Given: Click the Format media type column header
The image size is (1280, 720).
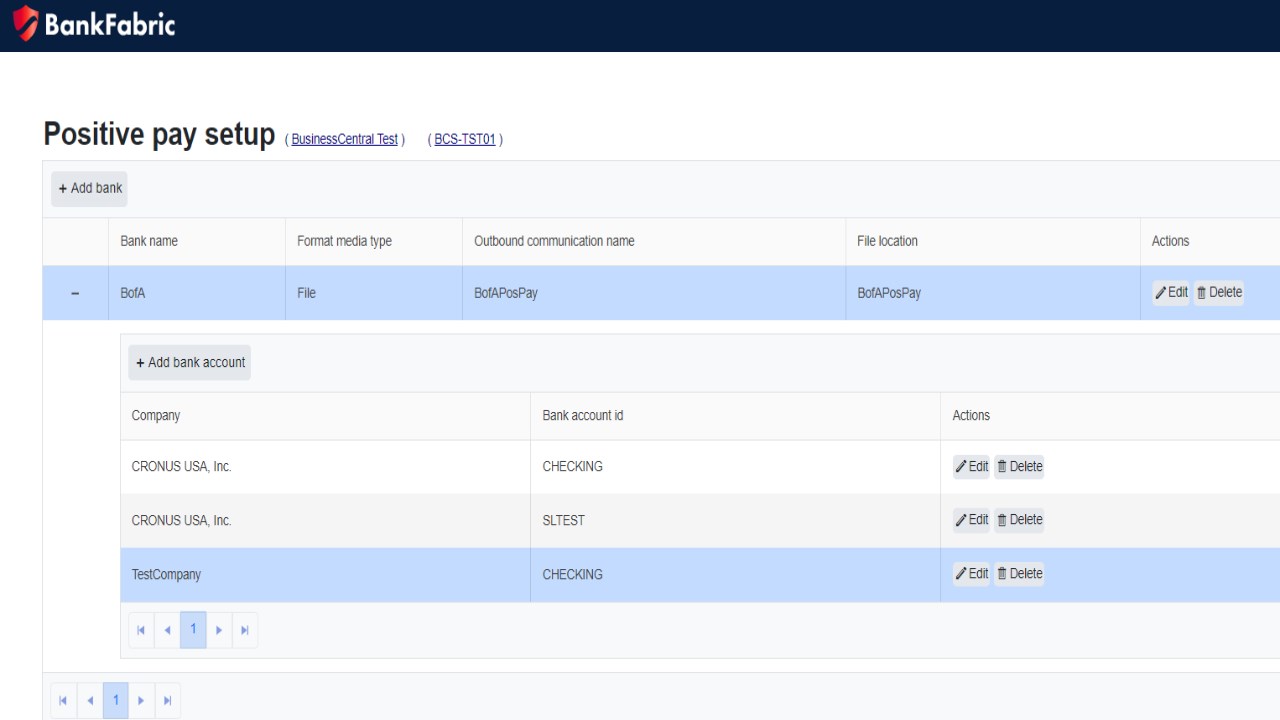Looking at the screenshot, I should tap(374, 241).
